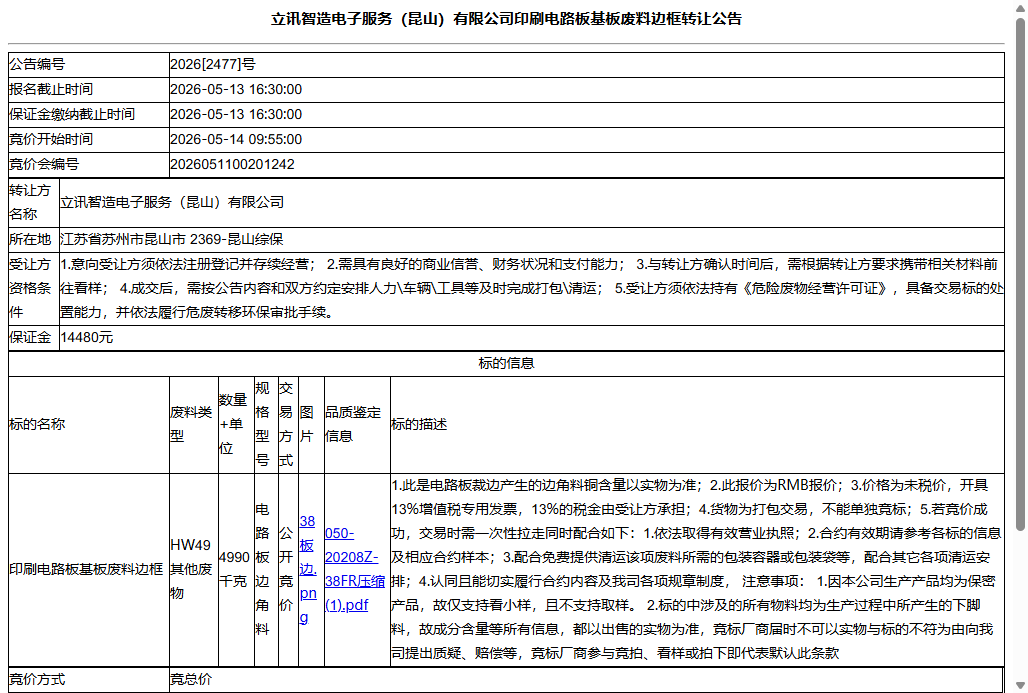
Task: Click the 图片 column header
Action: pyautogui.click(x=311, y=424)
